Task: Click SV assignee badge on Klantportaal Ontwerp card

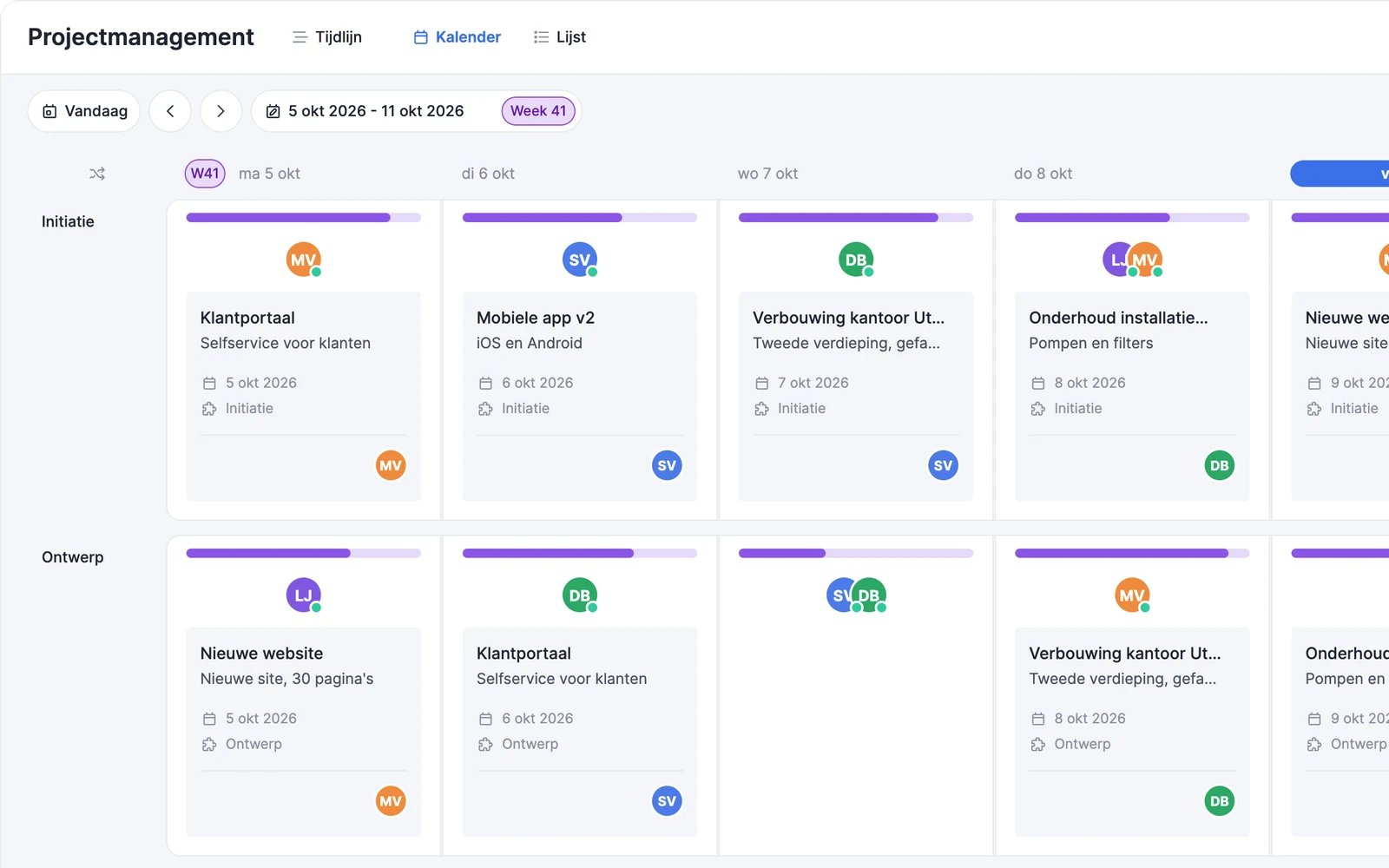Action: [667, 801]
